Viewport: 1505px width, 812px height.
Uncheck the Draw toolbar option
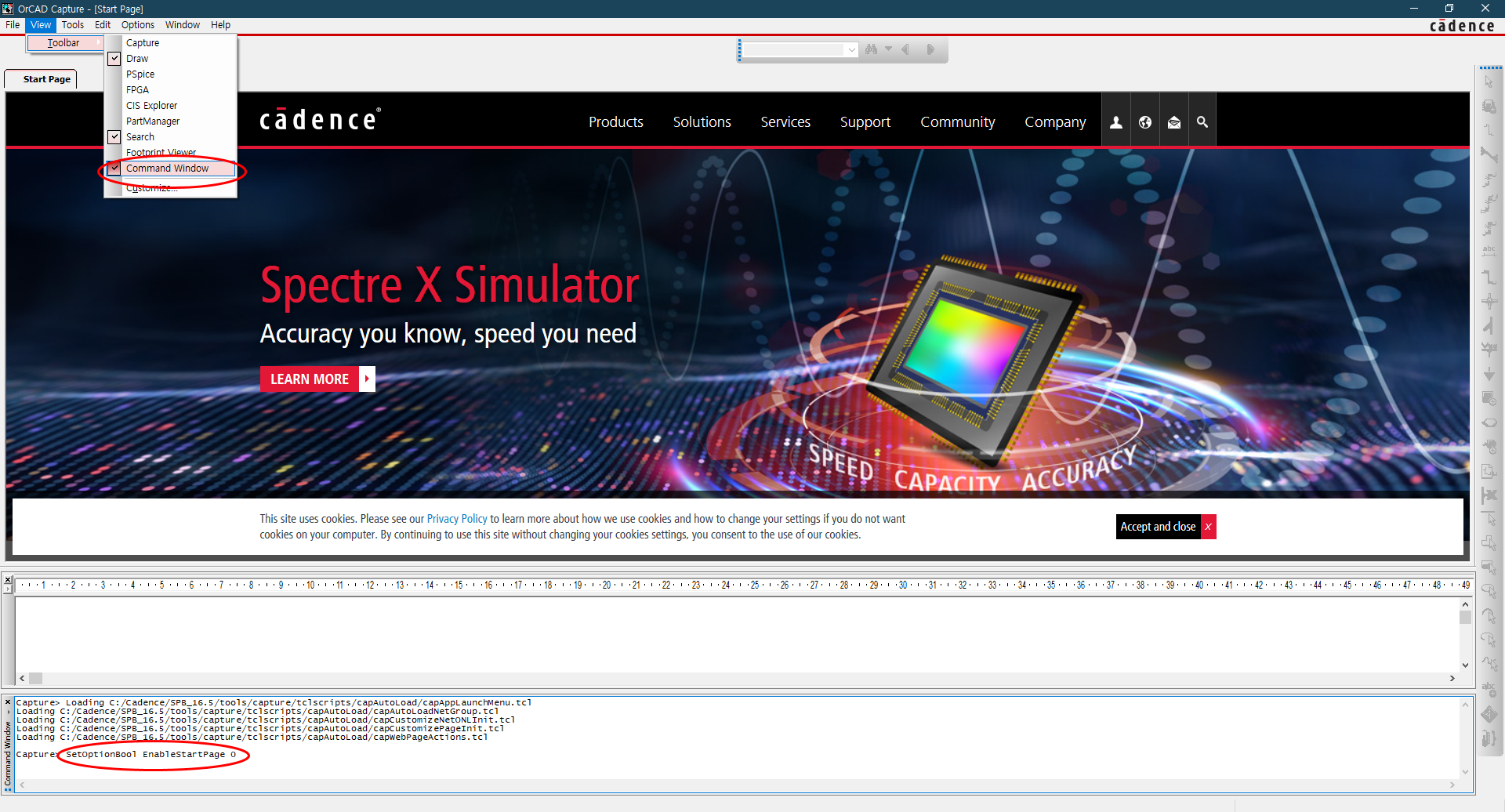tap(170, 59)
